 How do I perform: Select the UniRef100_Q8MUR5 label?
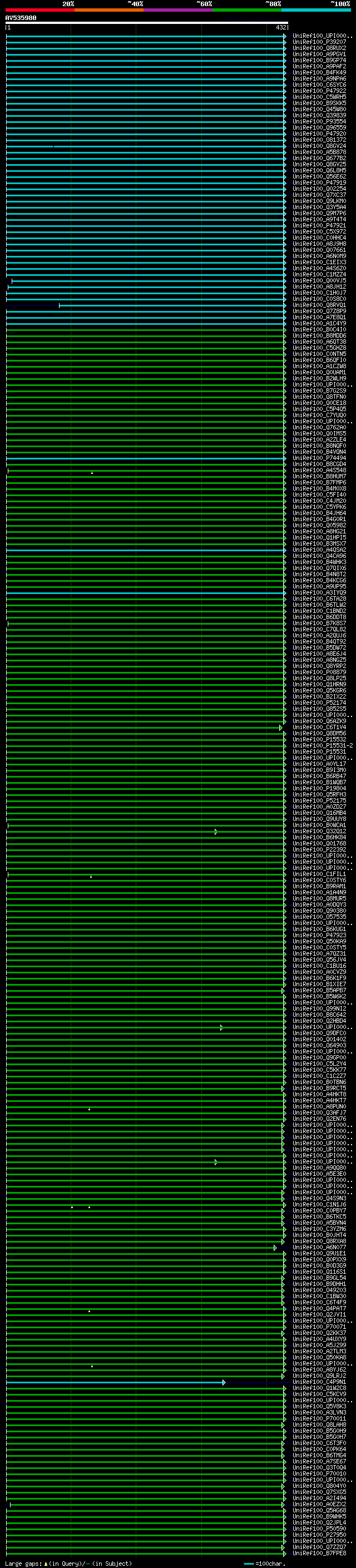(x=319, y=898)
